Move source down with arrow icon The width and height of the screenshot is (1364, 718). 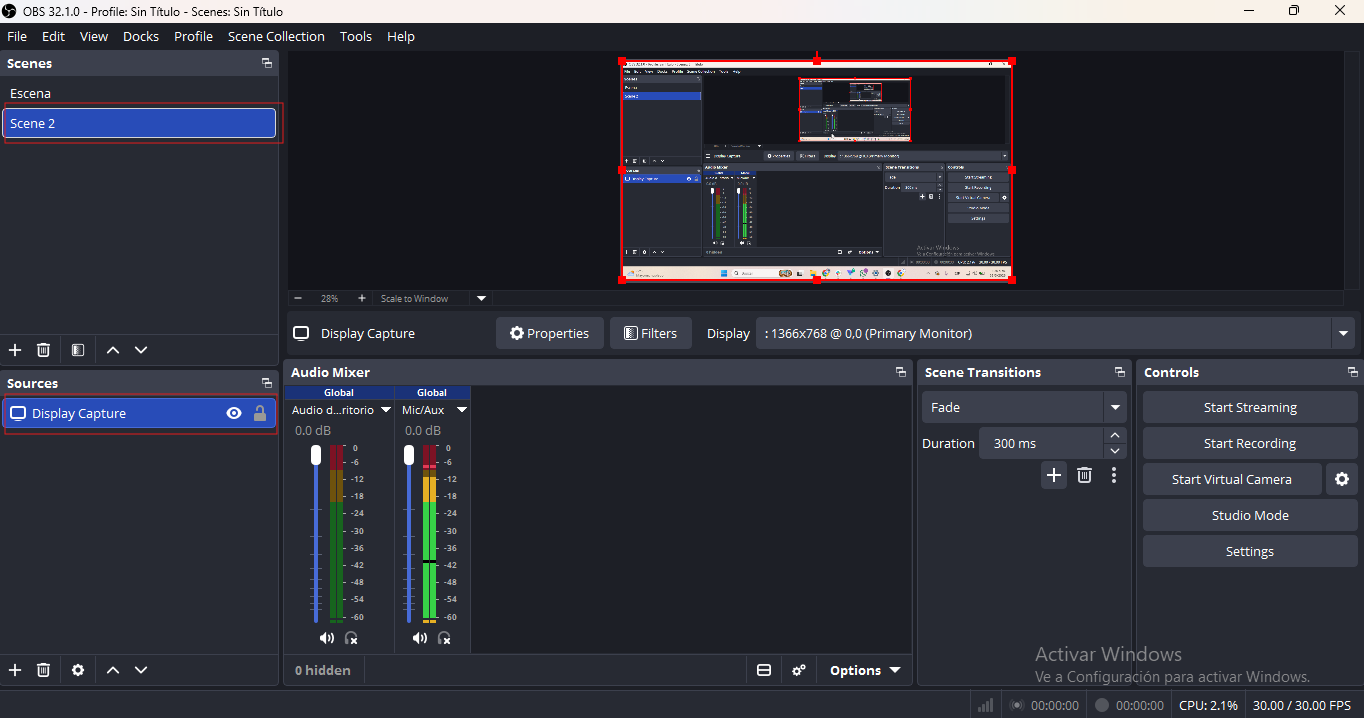pos(141,670)
